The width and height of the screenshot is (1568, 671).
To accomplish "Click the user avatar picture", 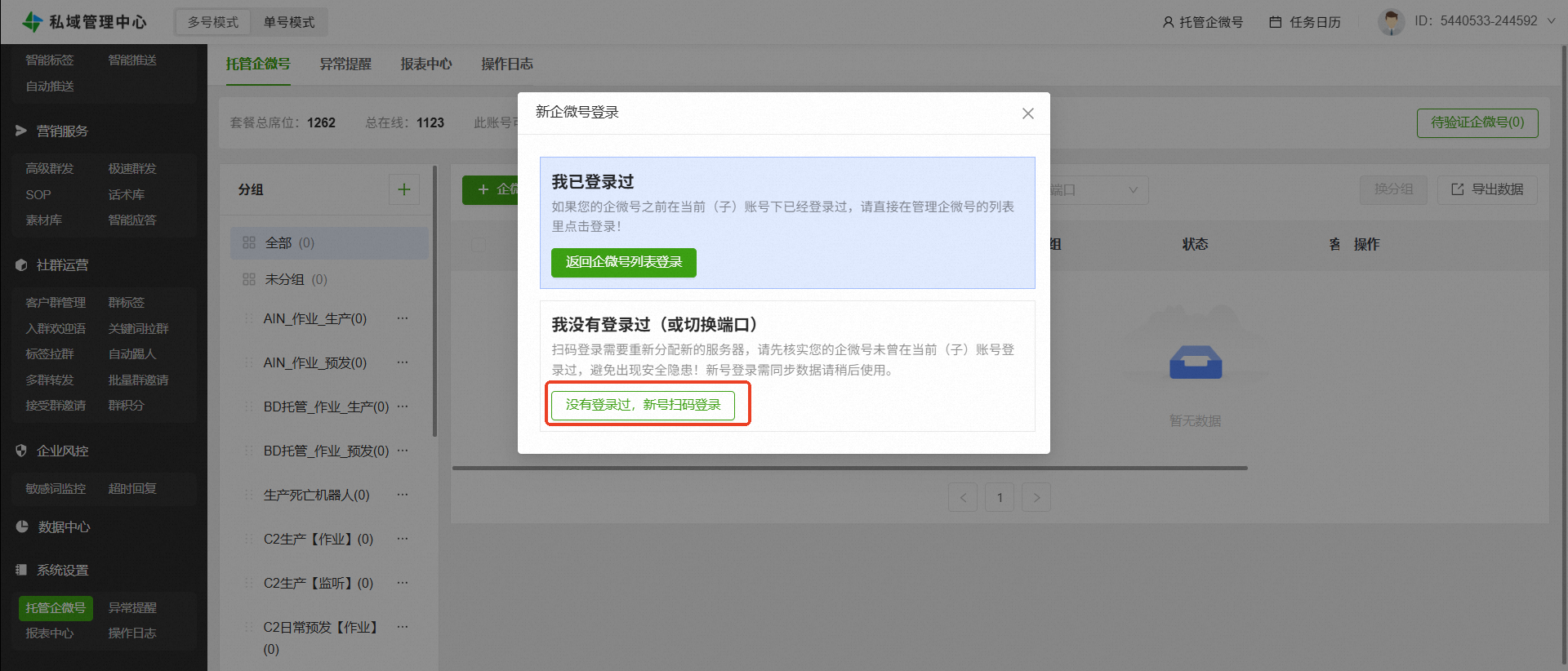I will click(x=1391, y=21).
